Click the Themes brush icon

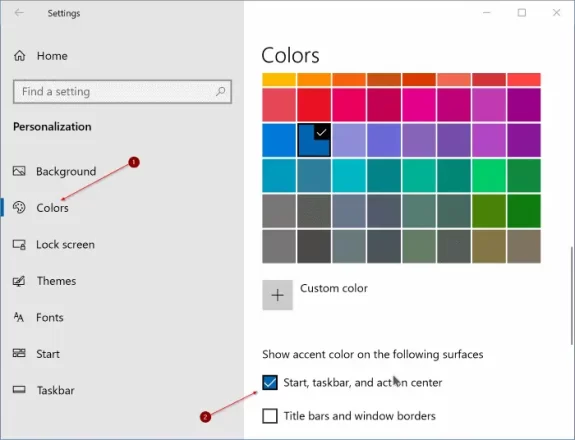coord(19,281)
